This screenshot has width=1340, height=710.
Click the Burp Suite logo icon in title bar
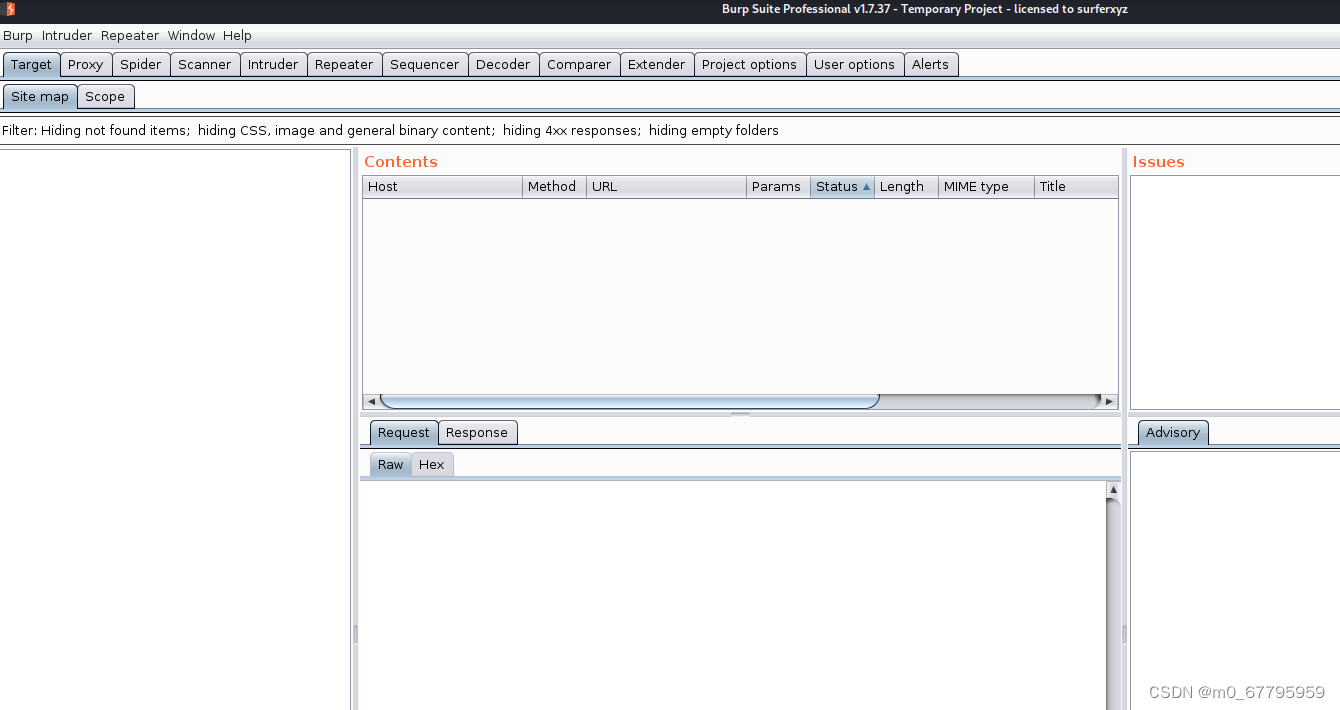tap(10, 9)
